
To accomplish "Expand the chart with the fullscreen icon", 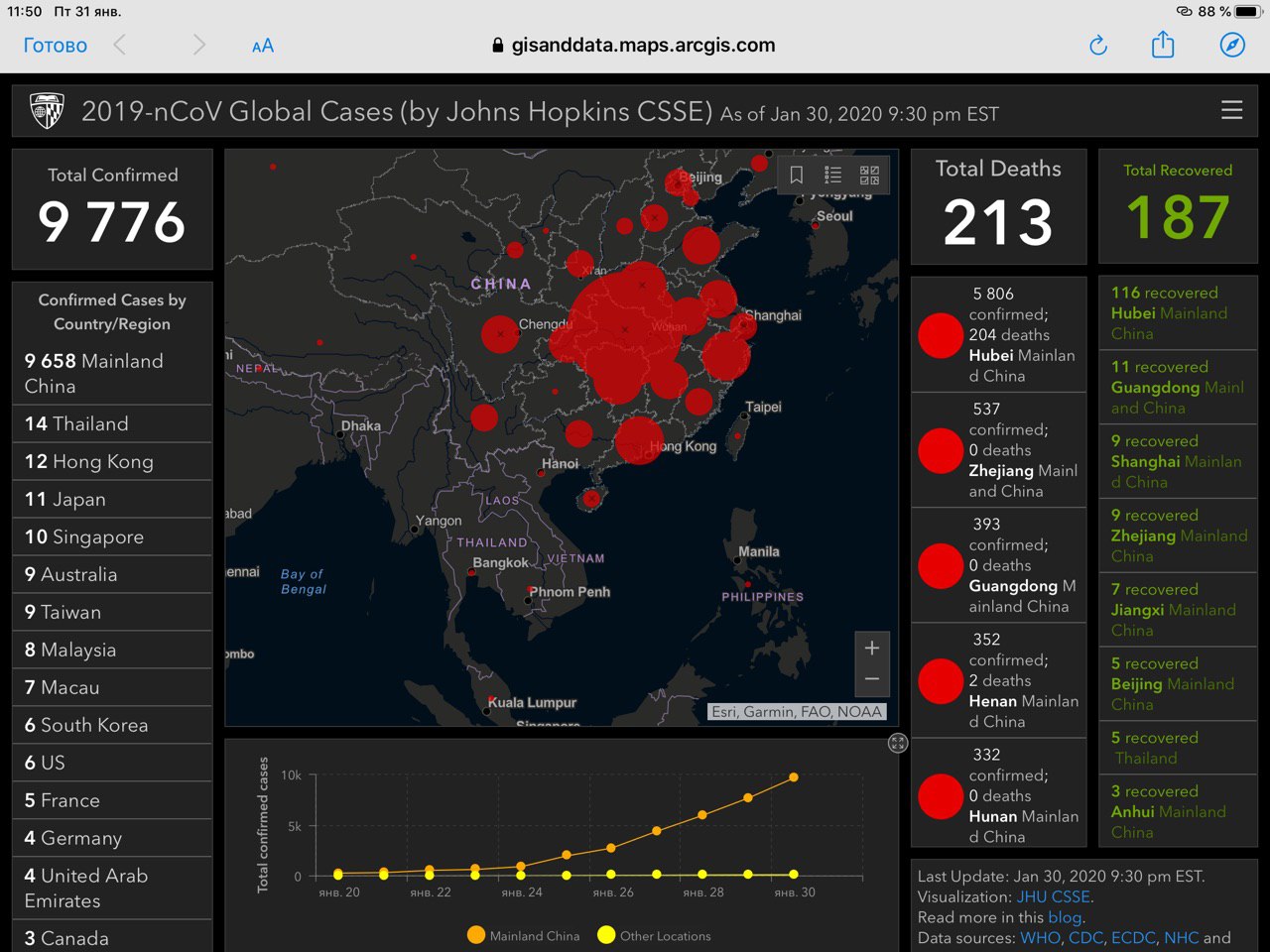I will pos(898,743).
